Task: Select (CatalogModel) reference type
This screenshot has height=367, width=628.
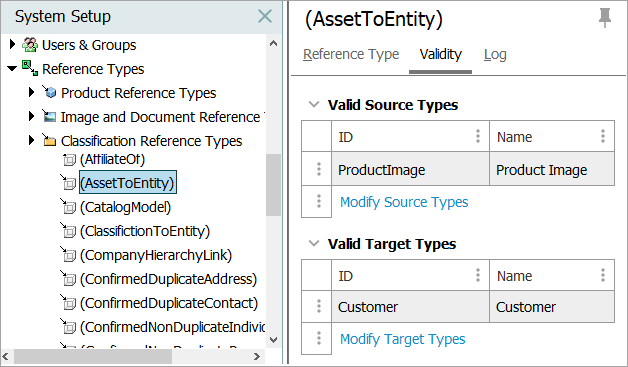Action: (125, 207)
